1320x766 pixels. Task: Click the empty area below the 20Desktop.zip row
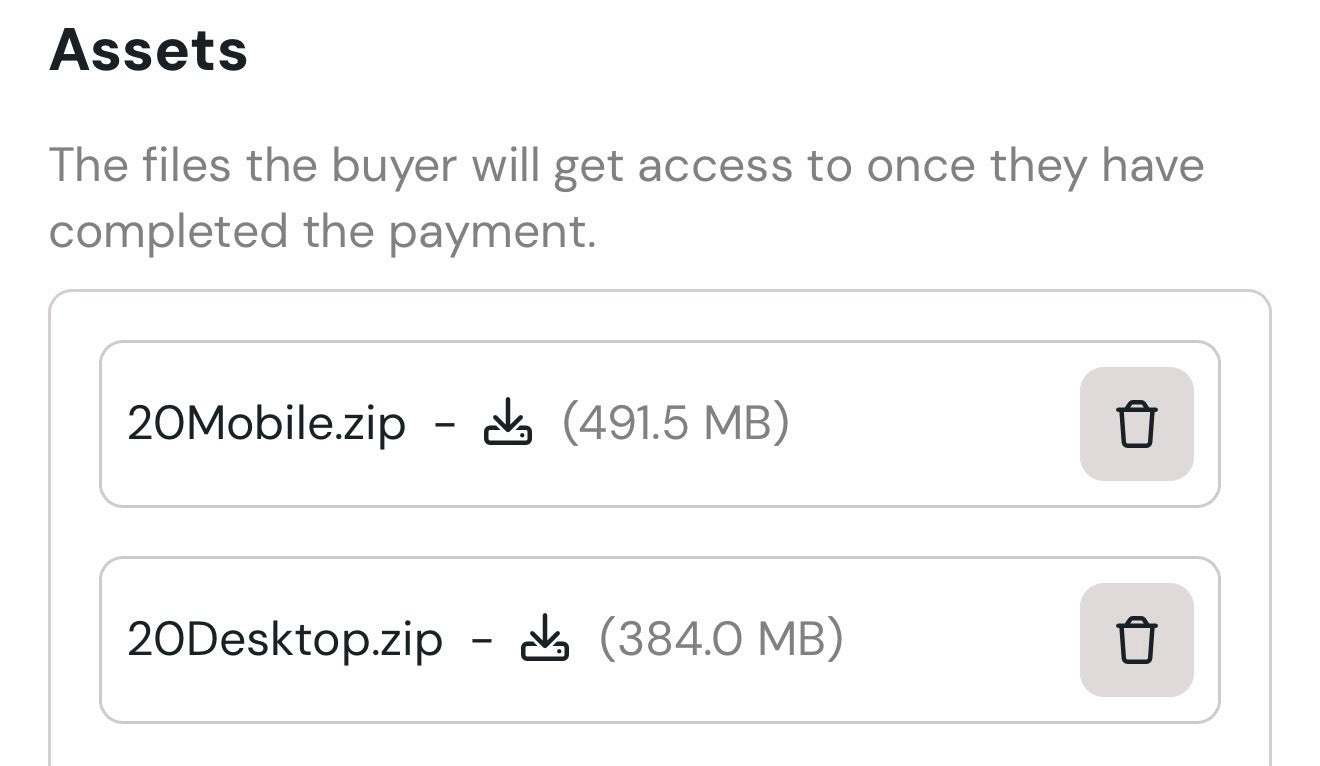click(660, 745)
